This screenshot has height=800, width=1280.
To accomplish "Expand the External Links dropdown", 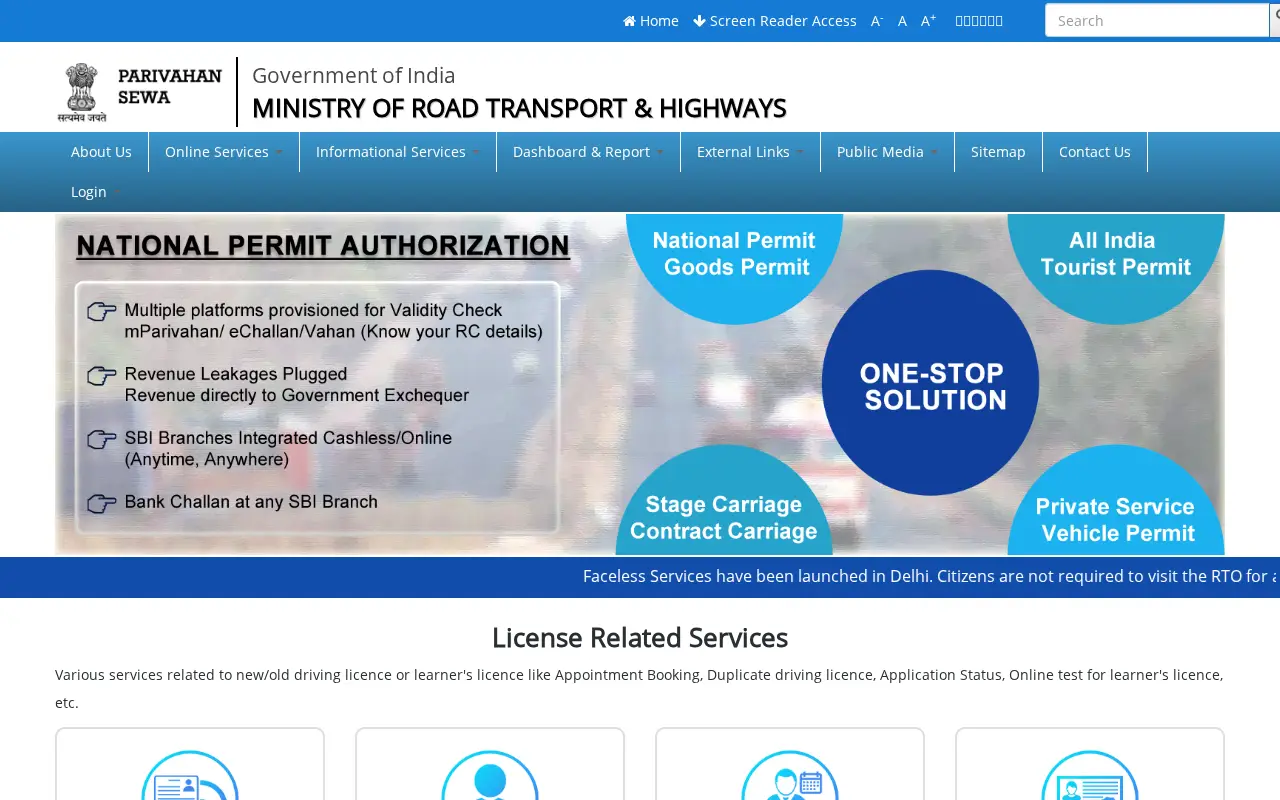I will [750, 152].
